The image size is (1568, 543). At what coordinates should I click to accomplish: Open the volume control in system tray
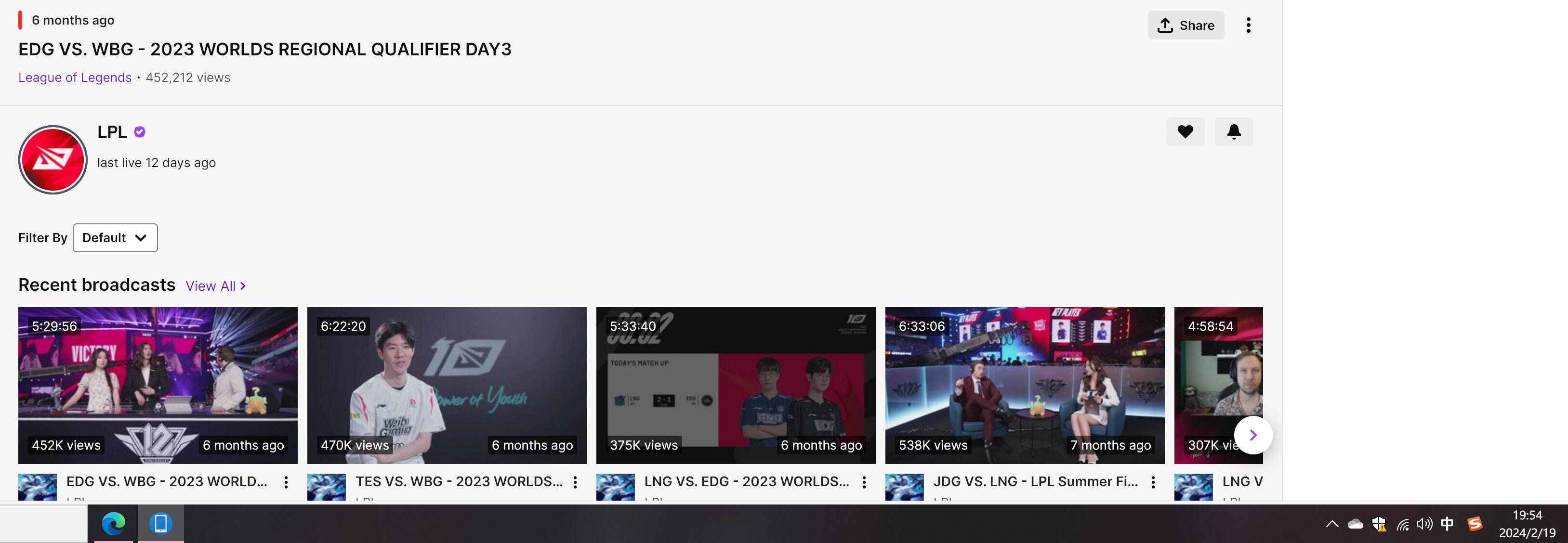tap(1424, 524)
